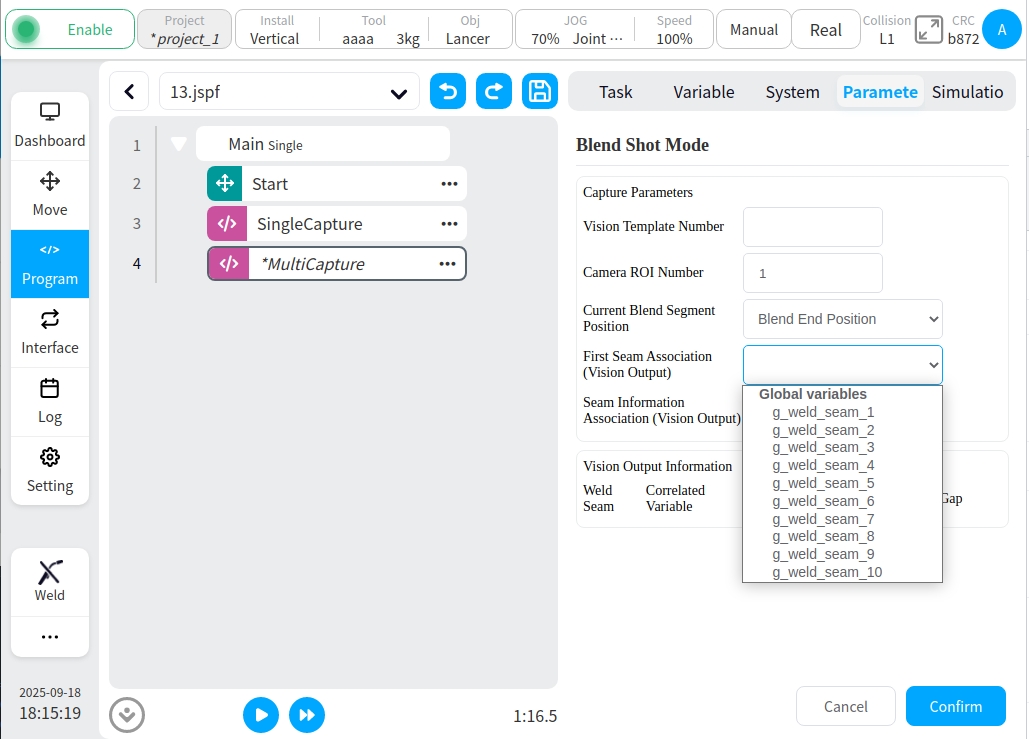Go back using left chevron button
This screenshot has width=1029, height=739.
[129, 92]
